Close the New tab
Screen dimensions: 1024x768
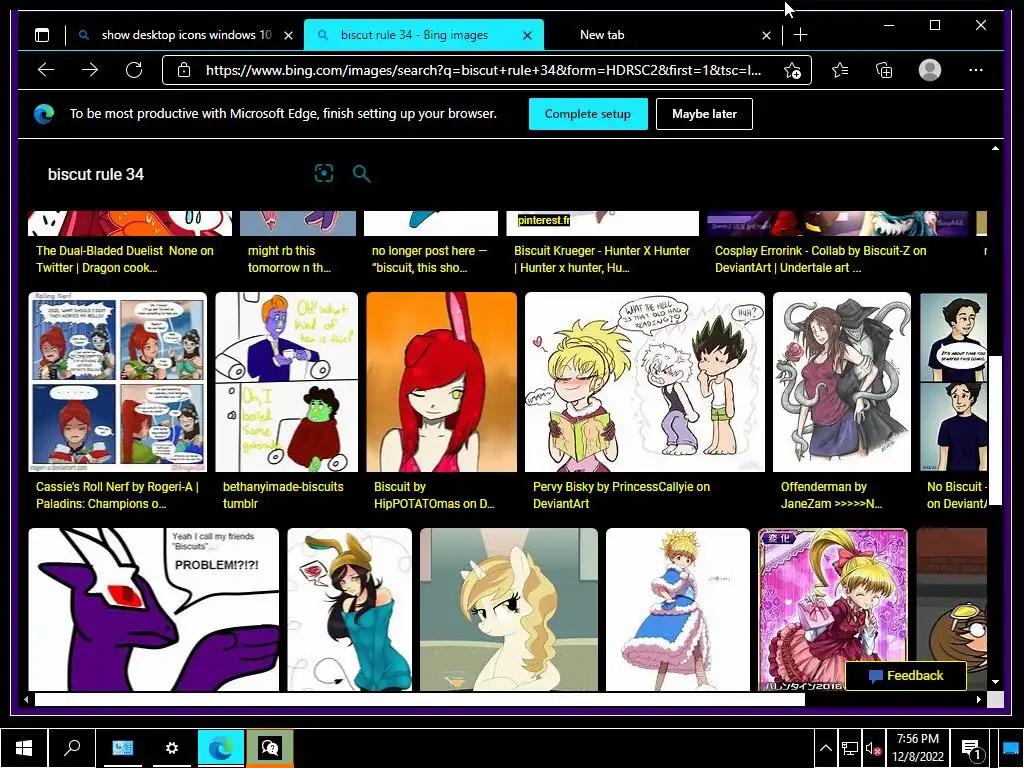767,35
